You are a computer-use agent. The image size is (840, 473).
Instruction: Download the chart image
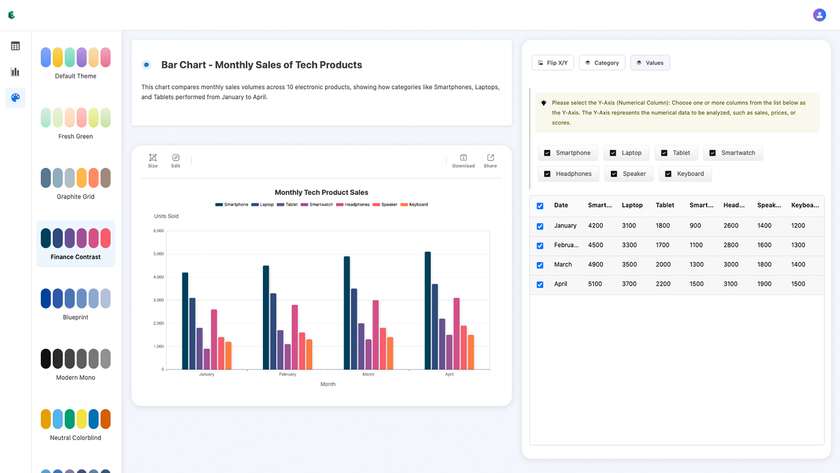[x=463, y=160]
